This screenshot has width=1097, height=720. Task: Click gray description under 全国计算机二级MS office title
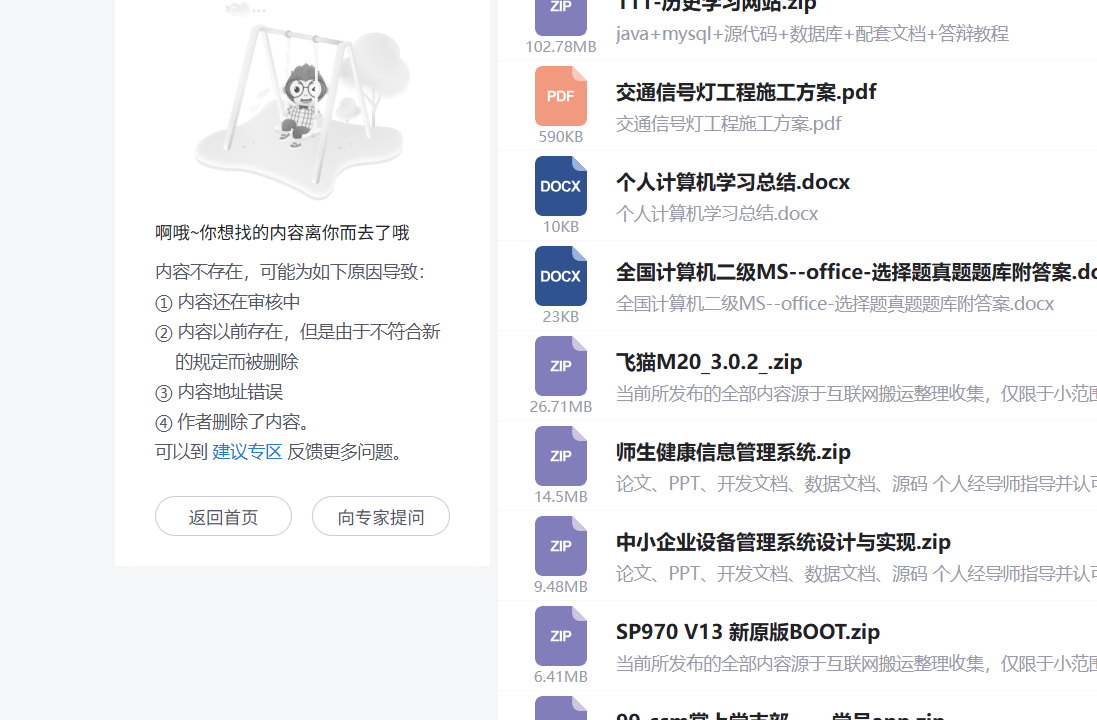pyautogui.click(x=835, y=304)
